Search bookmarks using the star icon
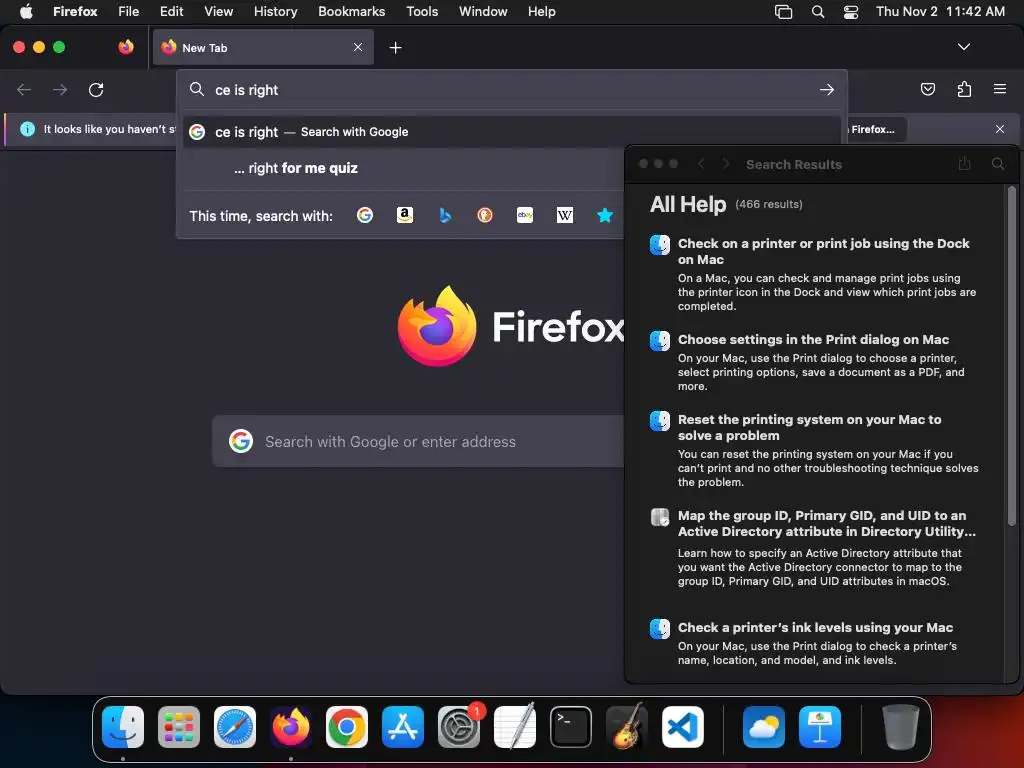The height and width of the screenshot is (768, 1024). (x=605, y=215)
